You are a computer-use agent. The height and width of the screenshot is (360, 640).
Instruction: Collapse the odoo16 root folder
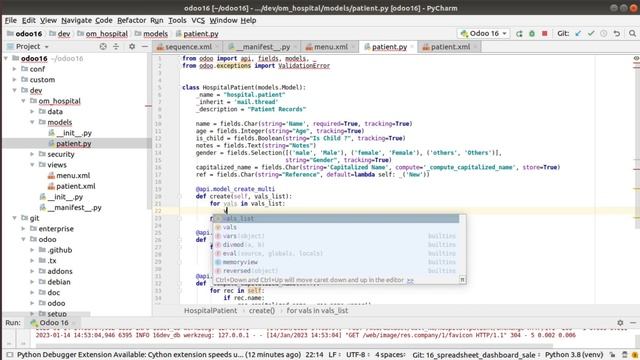[x=6, y=58]
